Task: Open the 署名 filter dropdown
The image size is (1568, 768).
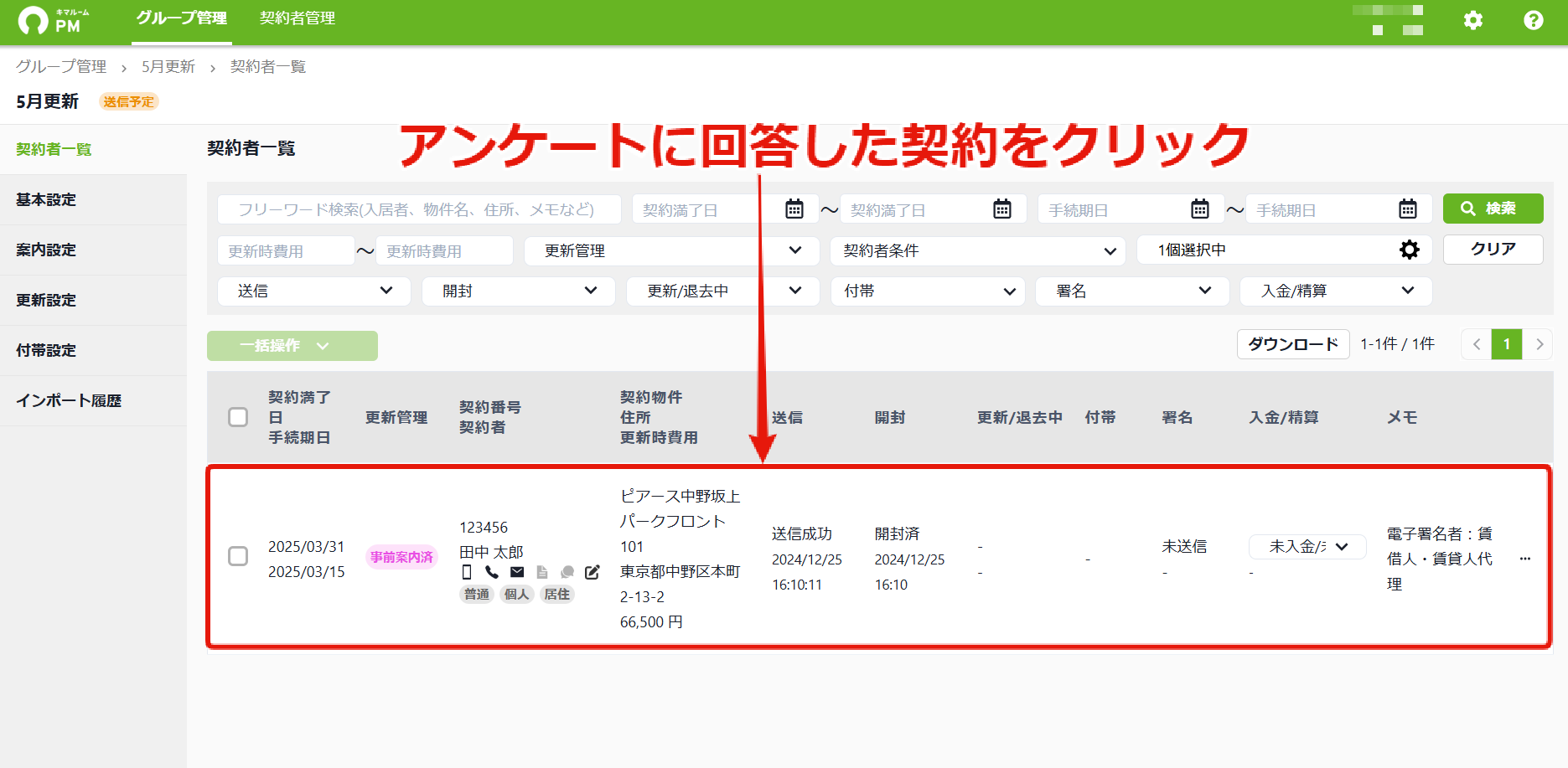Action: point(1132,291)
